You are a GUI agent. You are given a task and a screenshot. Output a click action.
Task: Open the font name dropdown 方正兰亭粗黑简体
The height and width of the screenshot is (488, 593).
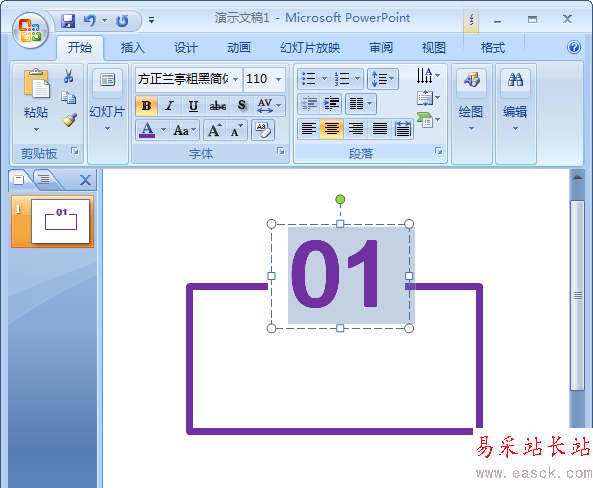click(235, 79)
